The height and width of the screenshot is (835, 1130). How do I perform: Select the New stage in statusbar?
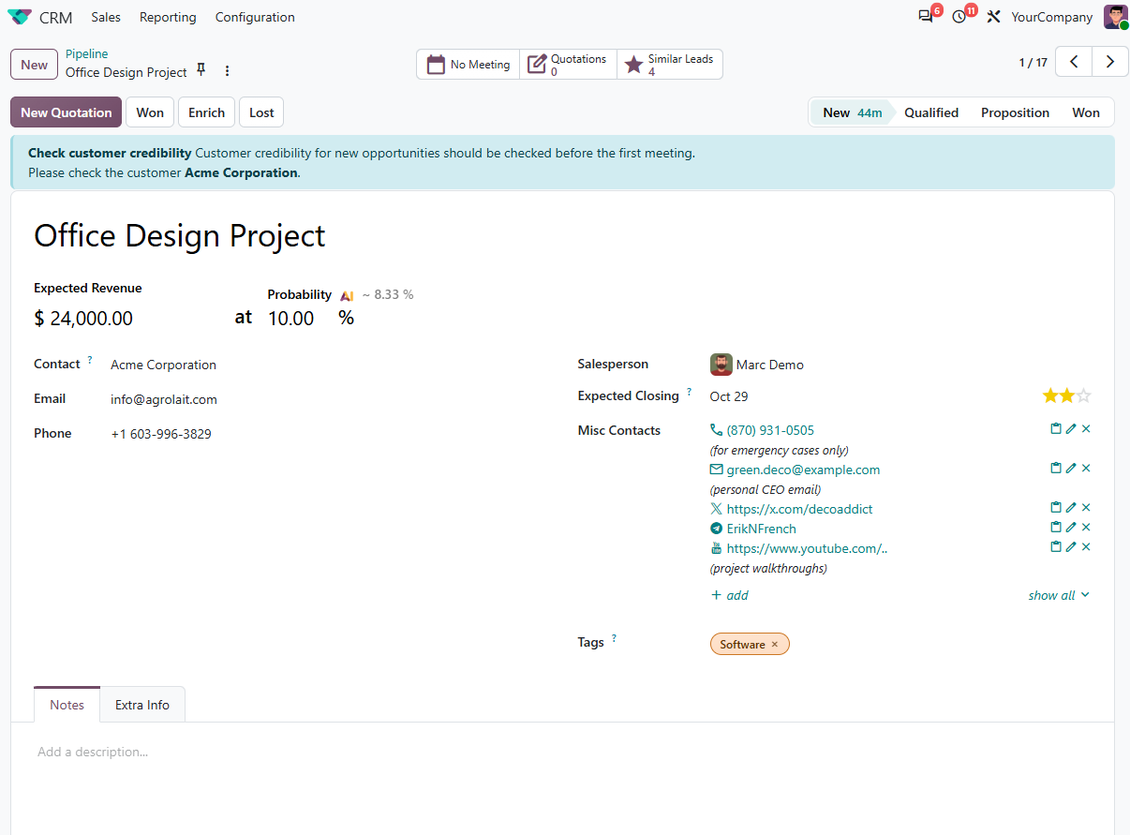852,112
